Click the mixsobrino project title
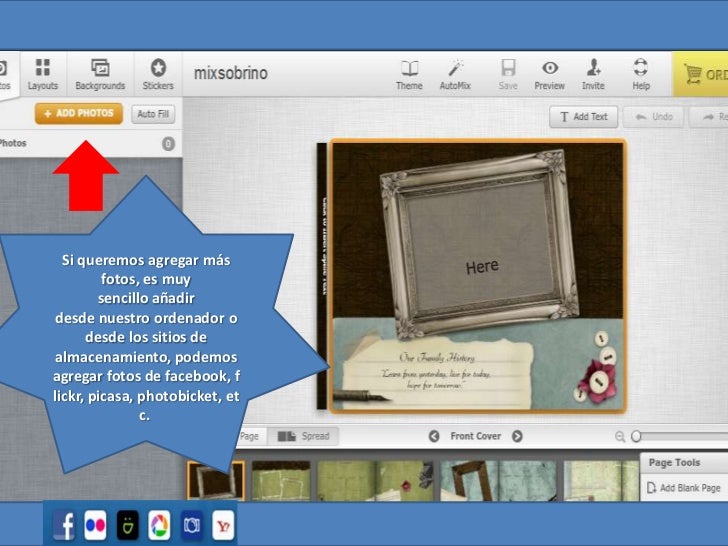728x546 pixels. pyautogui.click(x=230, y=73)
